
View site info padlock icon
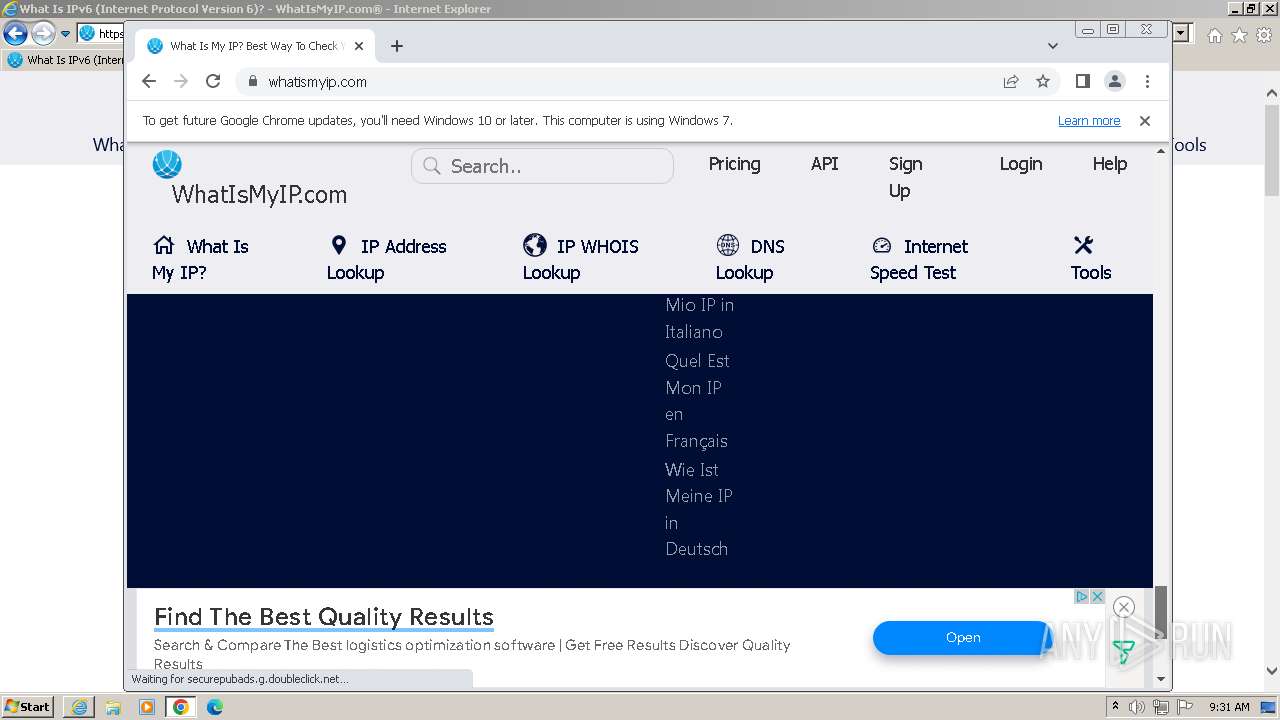(252, 82)
